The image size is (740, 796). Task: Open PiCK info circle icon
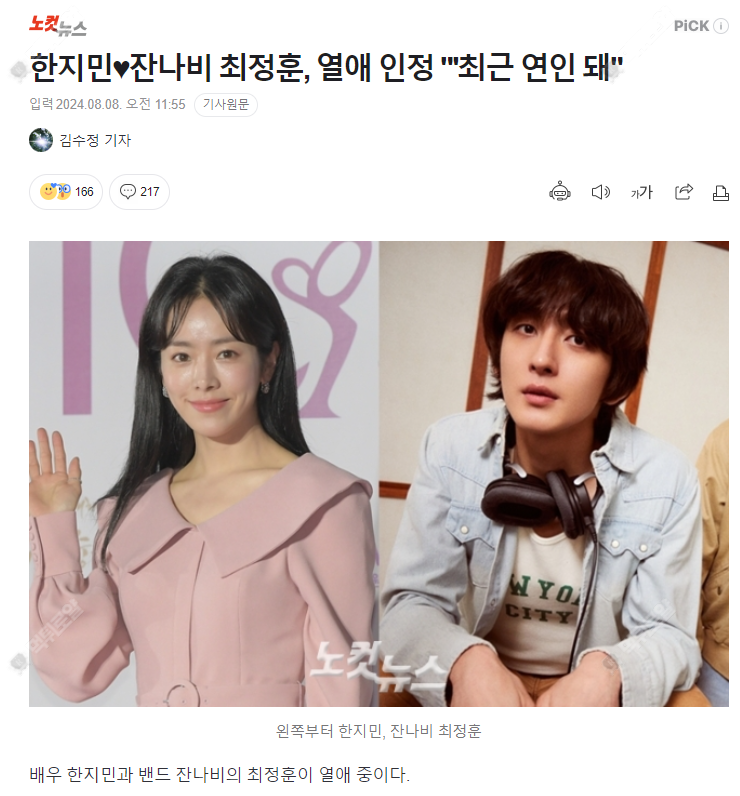[721, 26]
